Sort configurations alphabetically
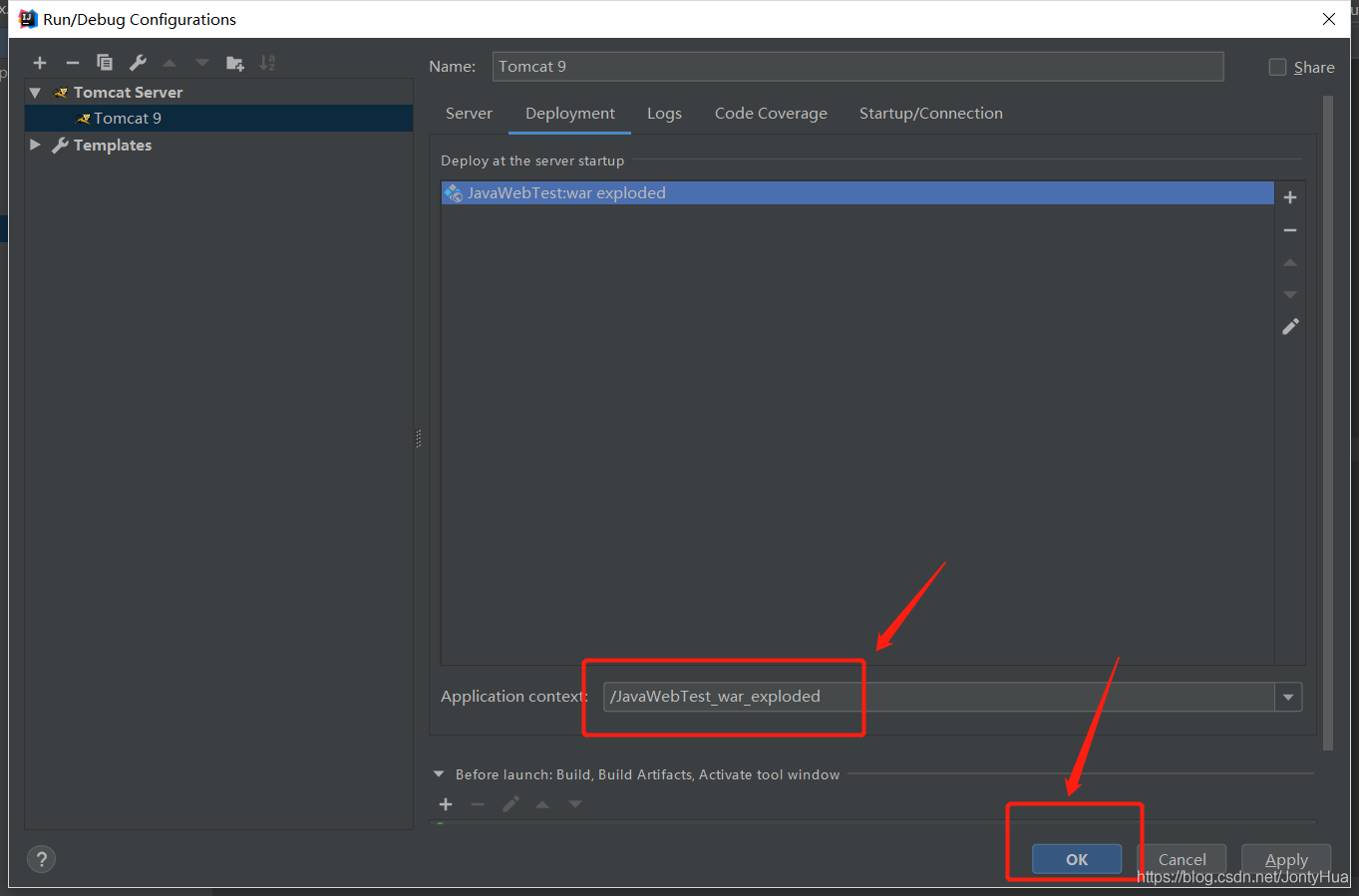The height and width of the screenshot is (896, 1359). (266, 62)
